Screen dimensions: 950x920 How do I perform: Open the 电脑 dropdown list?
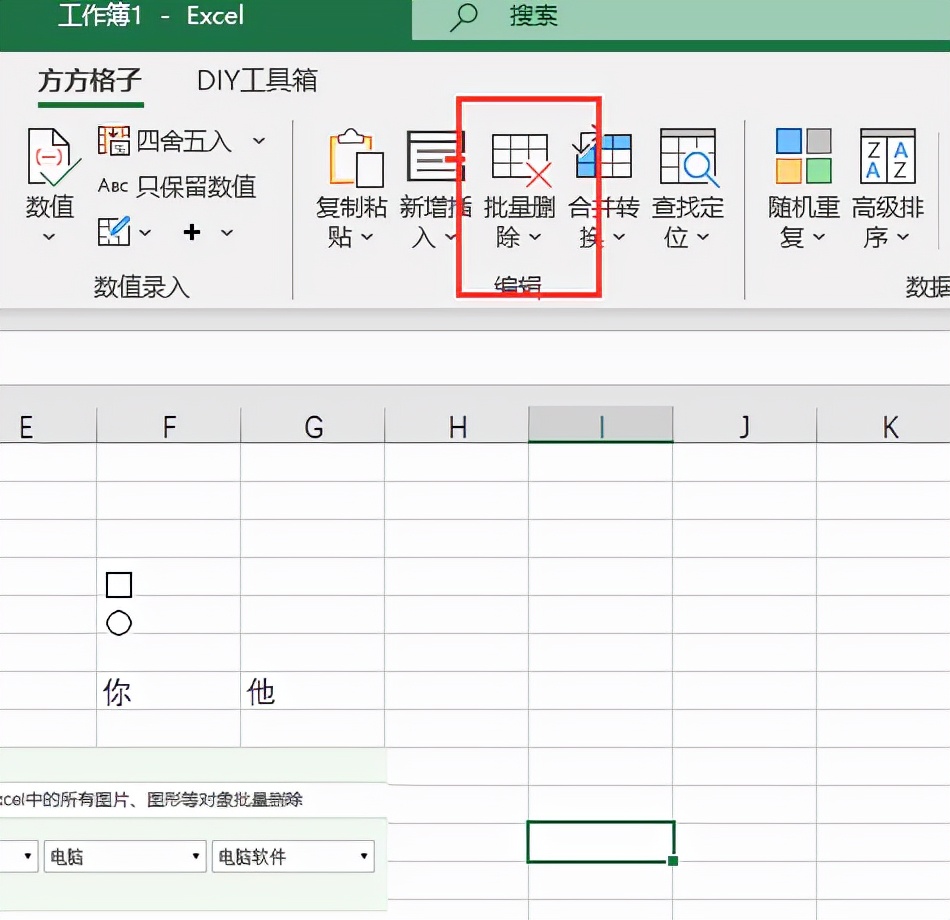(124, 856)
